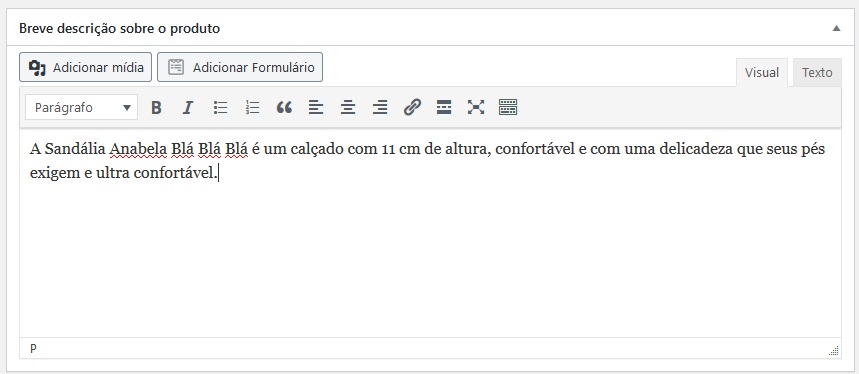Align text to the left
859x374 pixels.
pos(316,107)
